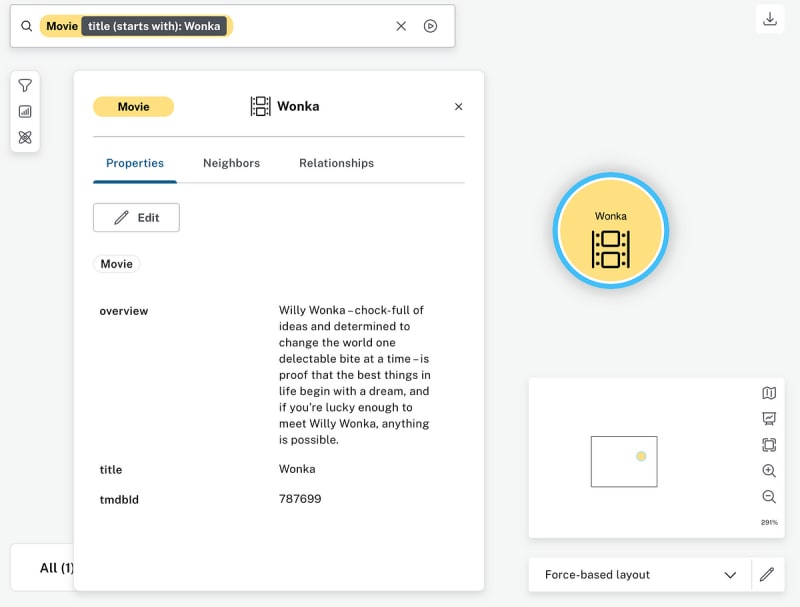Zoom in on the graph

tap(768, 471)
